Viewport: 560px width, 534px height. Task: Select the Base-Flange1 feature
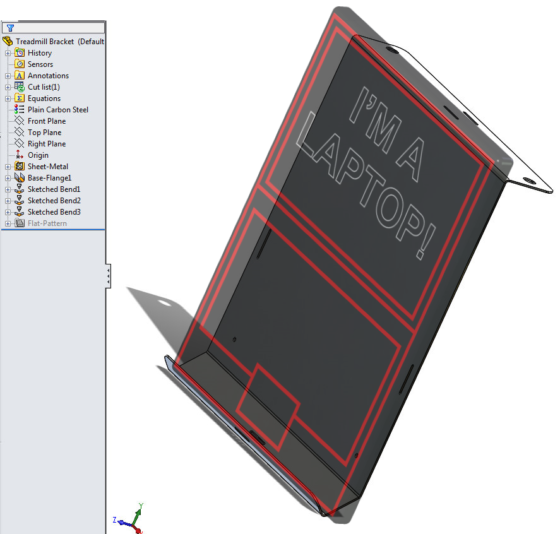coord(50,178)
